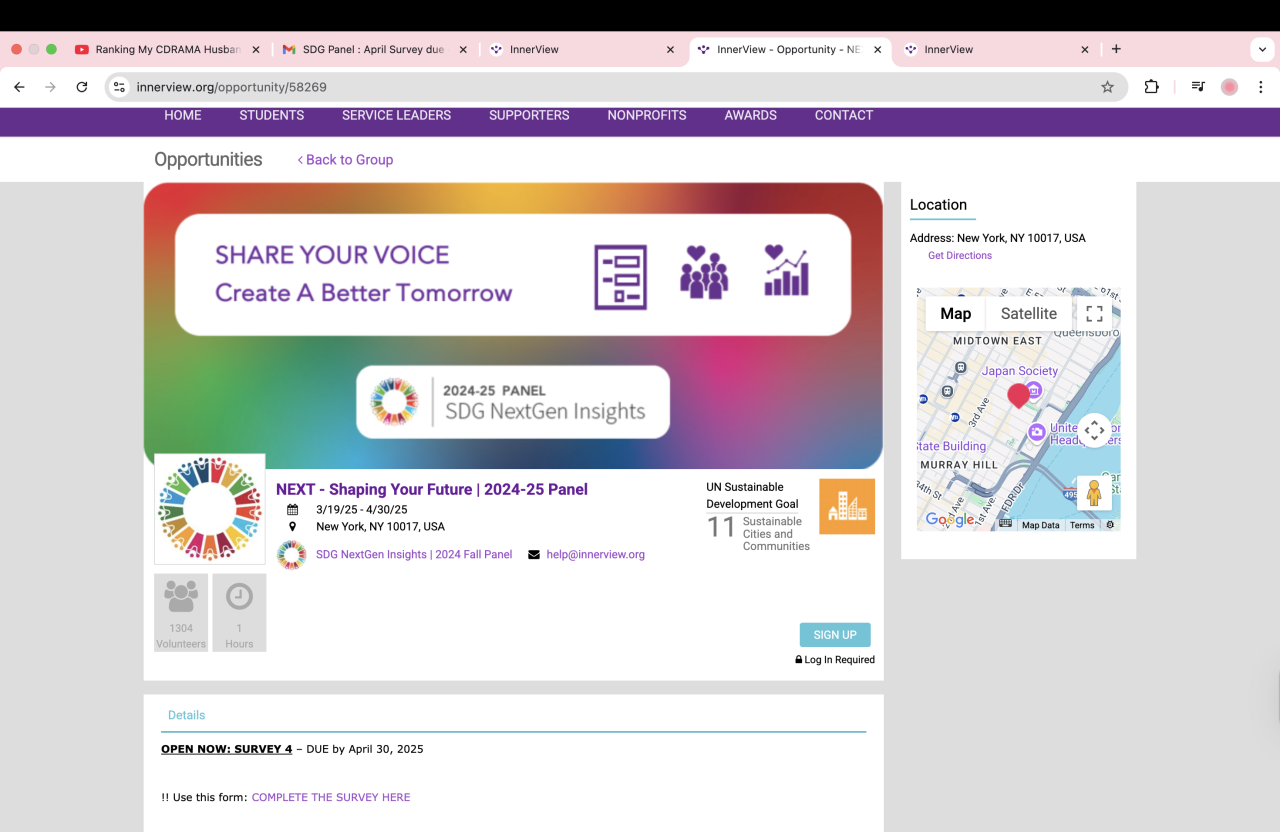Screen dimensions: 1280x832
Task: Click the calendar icon beside the dates
Action: coord(292,510)
